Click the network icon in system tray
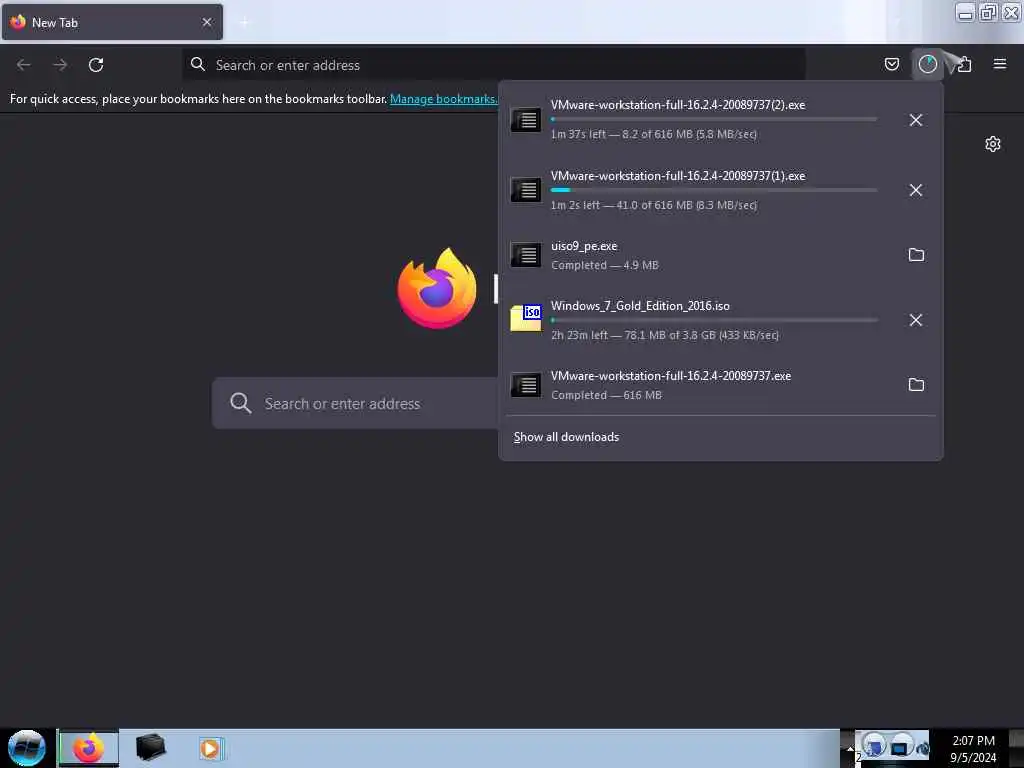 (900, 746)
